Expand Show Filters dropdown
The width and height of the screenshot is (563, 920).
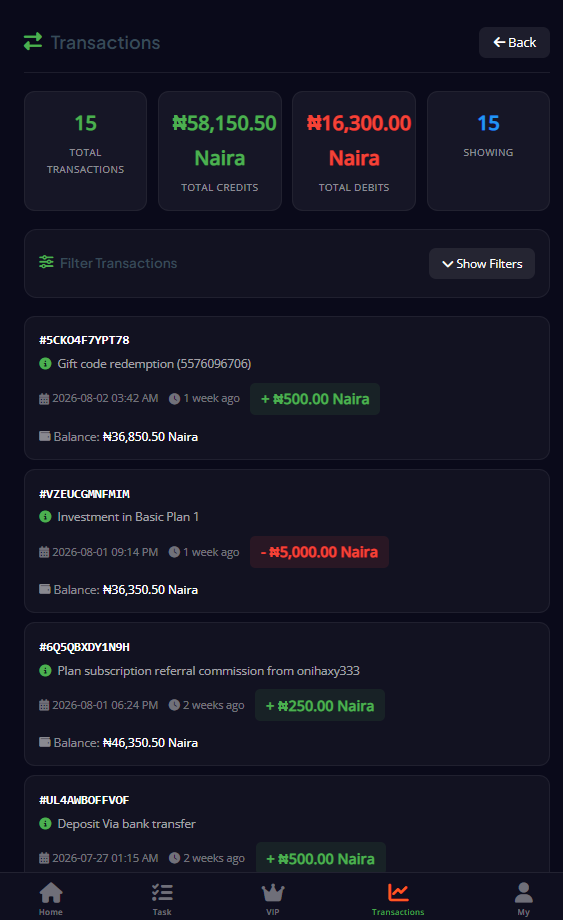click(x=481, y=263)
